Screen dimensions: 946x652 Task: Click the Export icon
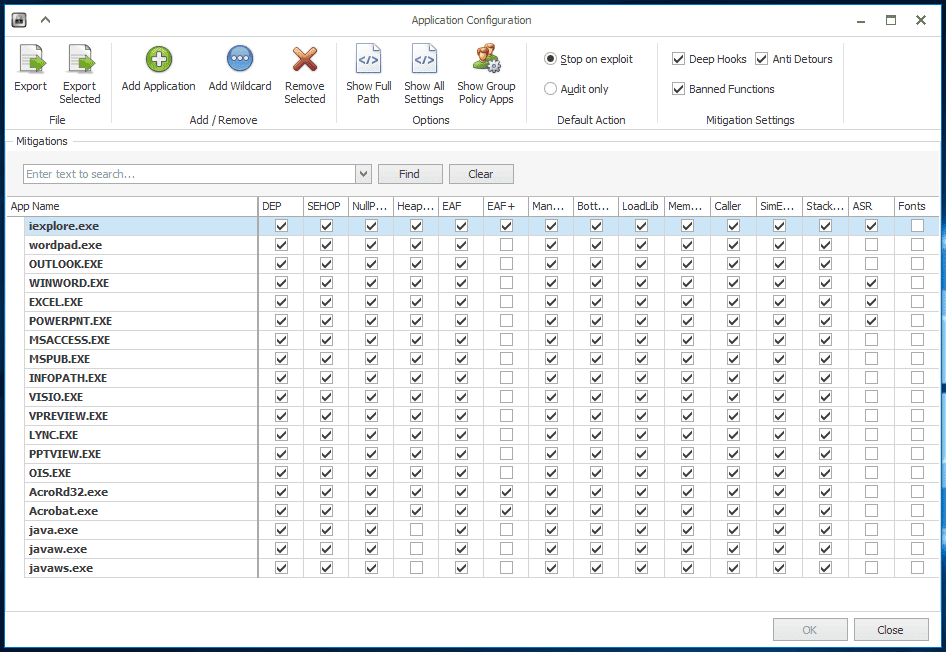pyautogui.click(x=31, y=59)
